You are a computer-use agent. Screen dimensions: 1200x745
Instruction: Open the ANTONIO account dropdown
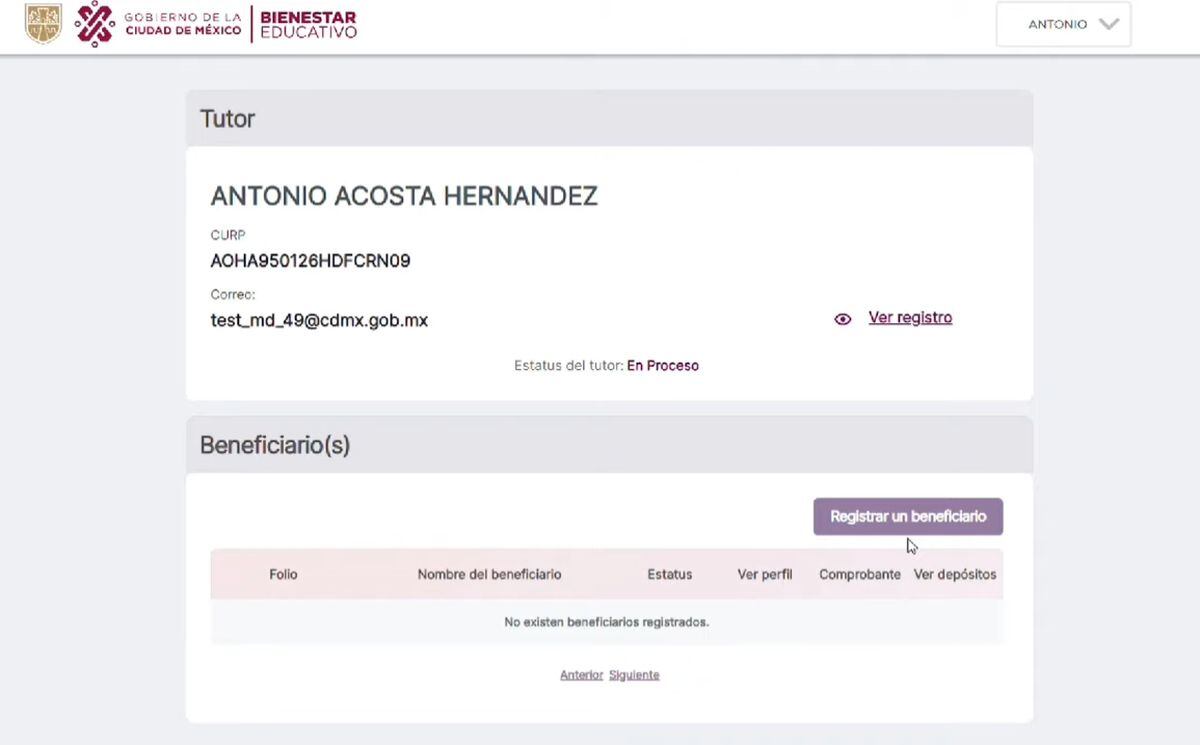1063,23
